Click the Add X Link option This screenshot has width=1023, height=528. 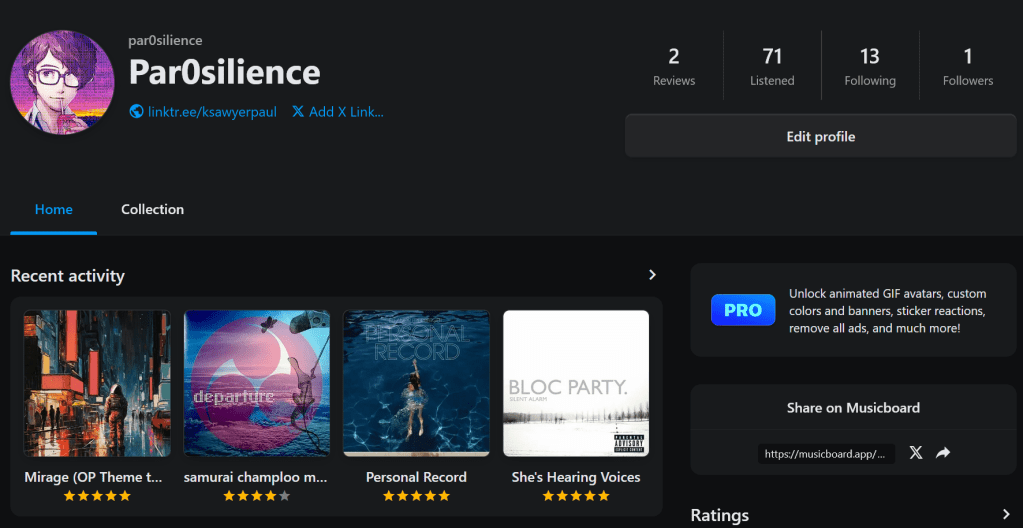(346, 112)
